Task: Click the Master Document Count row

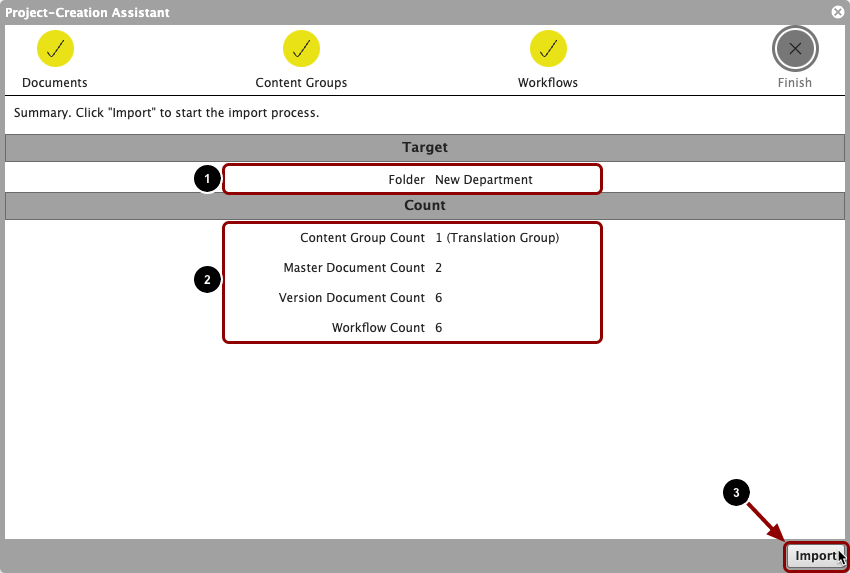Action: point(413,268)
